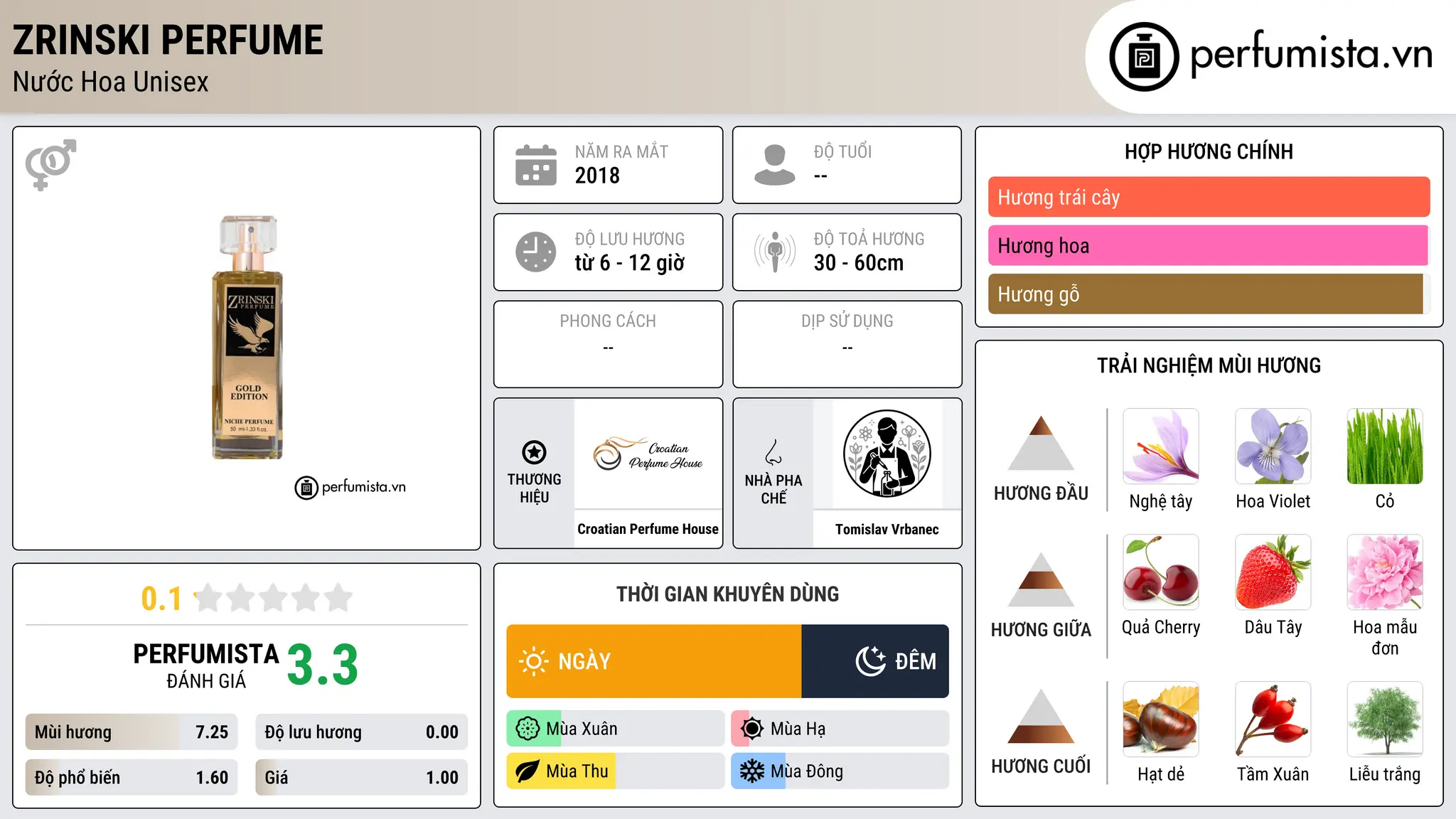Open the Hoa Violet note image

click(x=1273, y=446)
